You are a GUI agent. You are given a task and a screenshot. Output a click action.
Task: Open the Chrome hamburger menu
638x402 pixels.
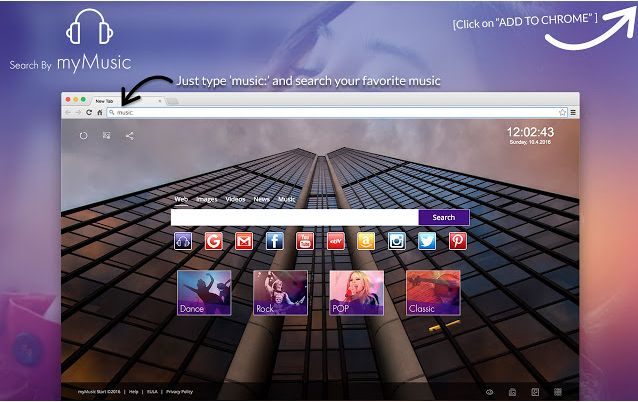pyautogui.click(x=573, y=112)
